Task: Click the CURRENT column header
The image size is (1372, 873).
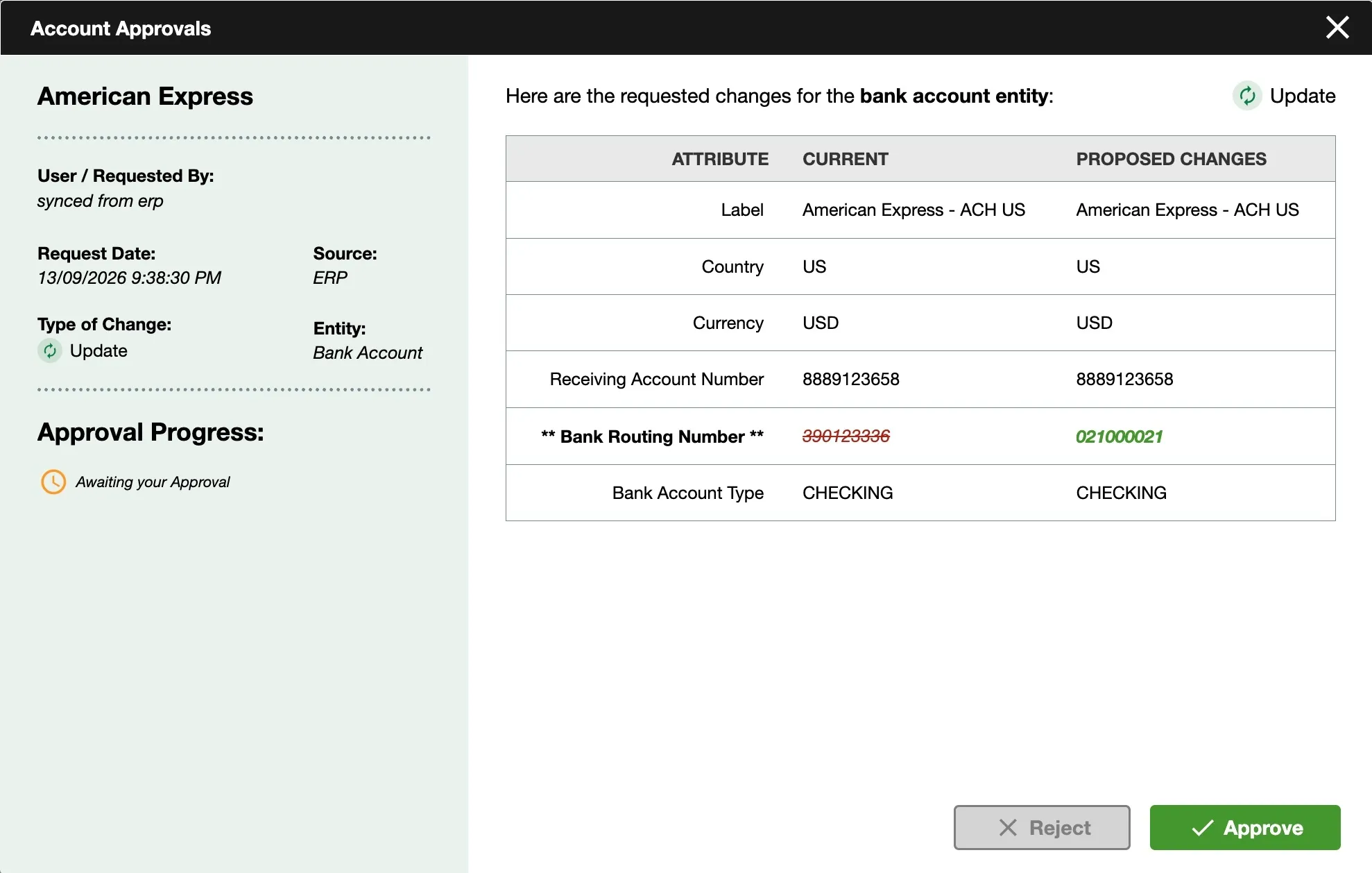Action: [845, 159]
